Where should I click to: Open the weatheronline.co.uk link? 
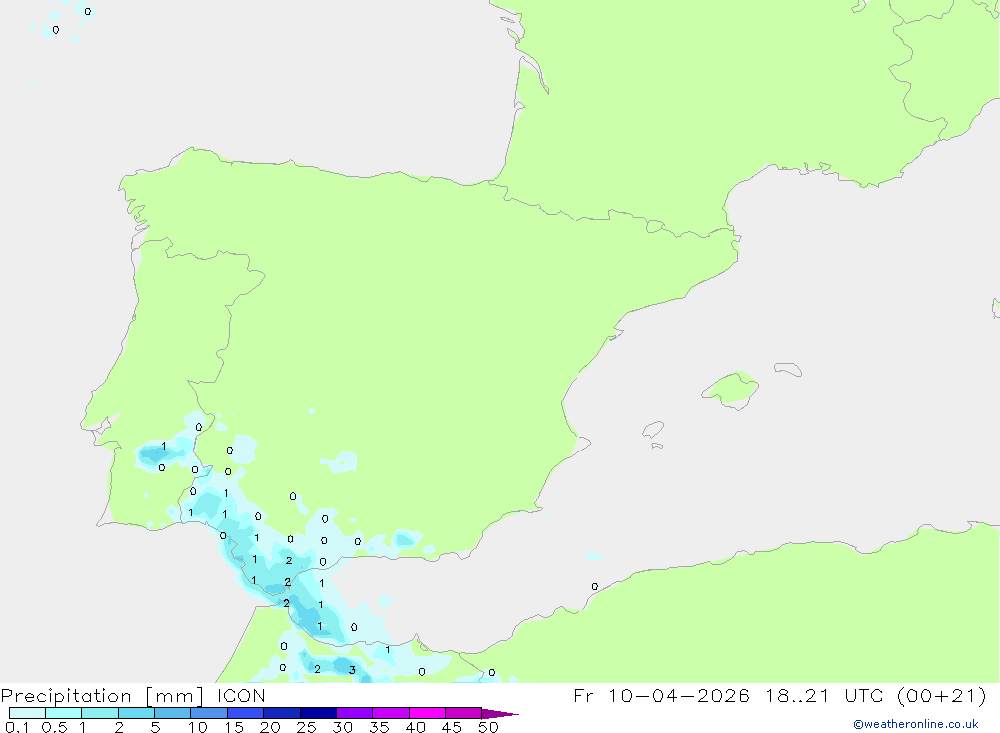tap(916, 724)
